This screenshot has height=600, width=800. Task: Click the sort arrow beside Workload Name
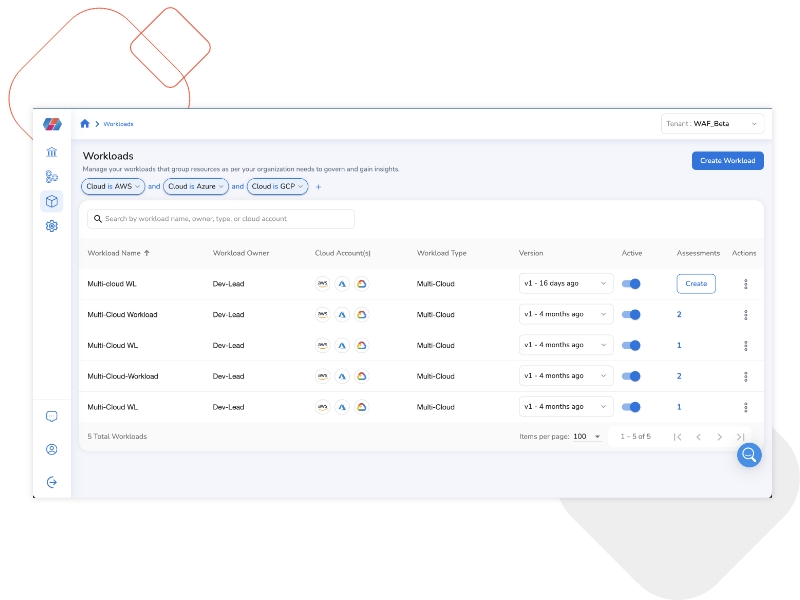pos(147,253)
